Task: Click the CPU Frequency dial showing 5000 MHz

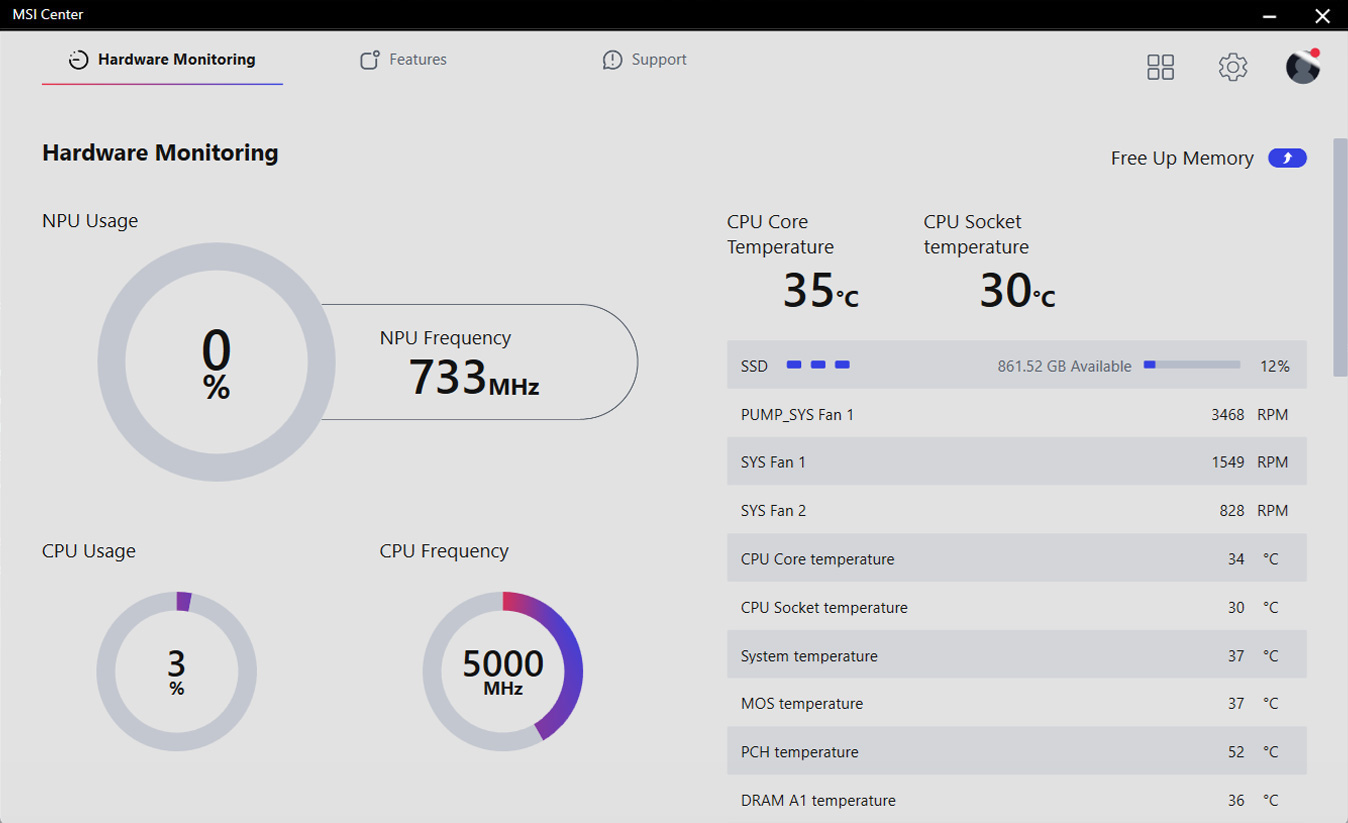Action: point(503,671)
